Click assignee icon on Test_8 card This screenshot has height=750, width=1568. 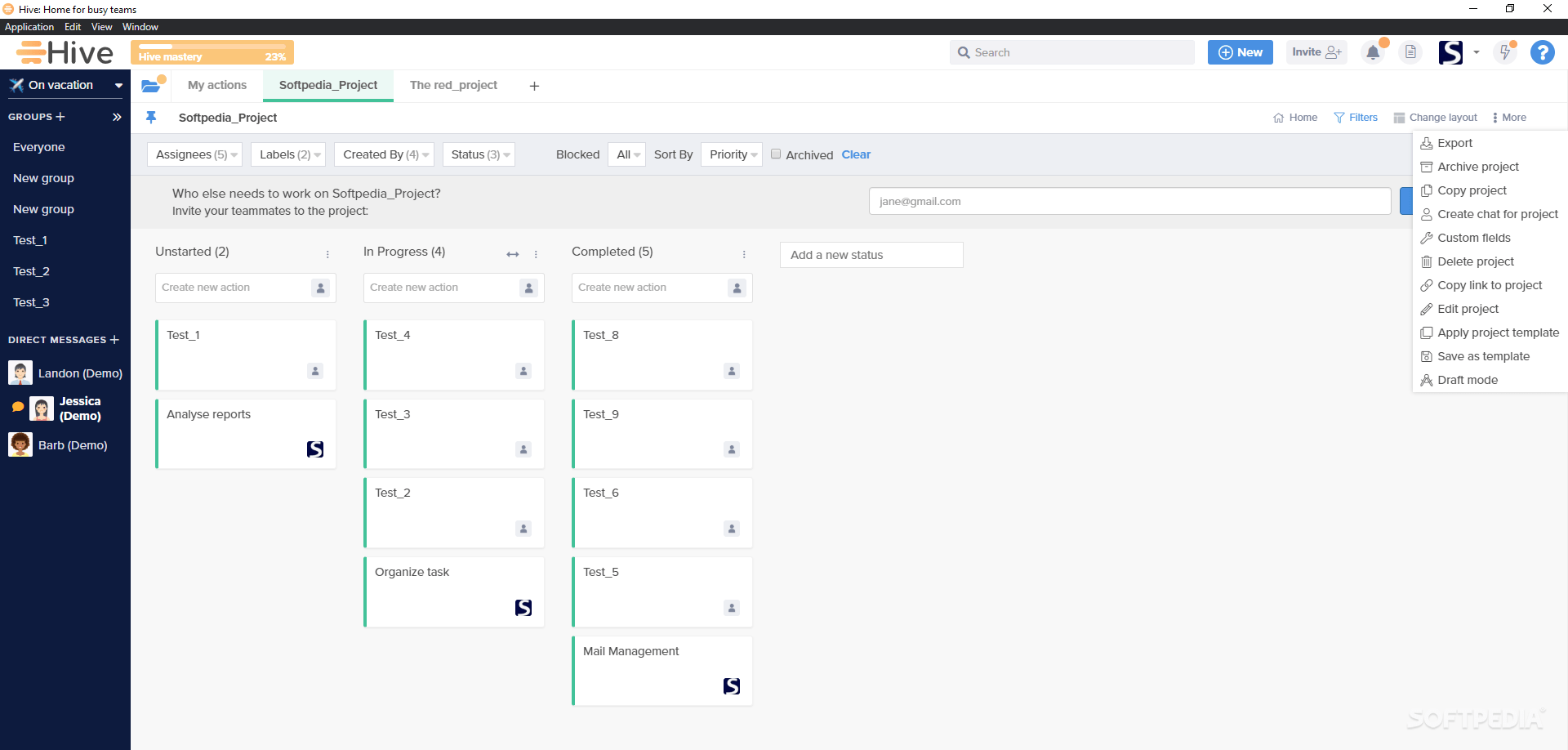pyautogui.click(x=732, y=371)
